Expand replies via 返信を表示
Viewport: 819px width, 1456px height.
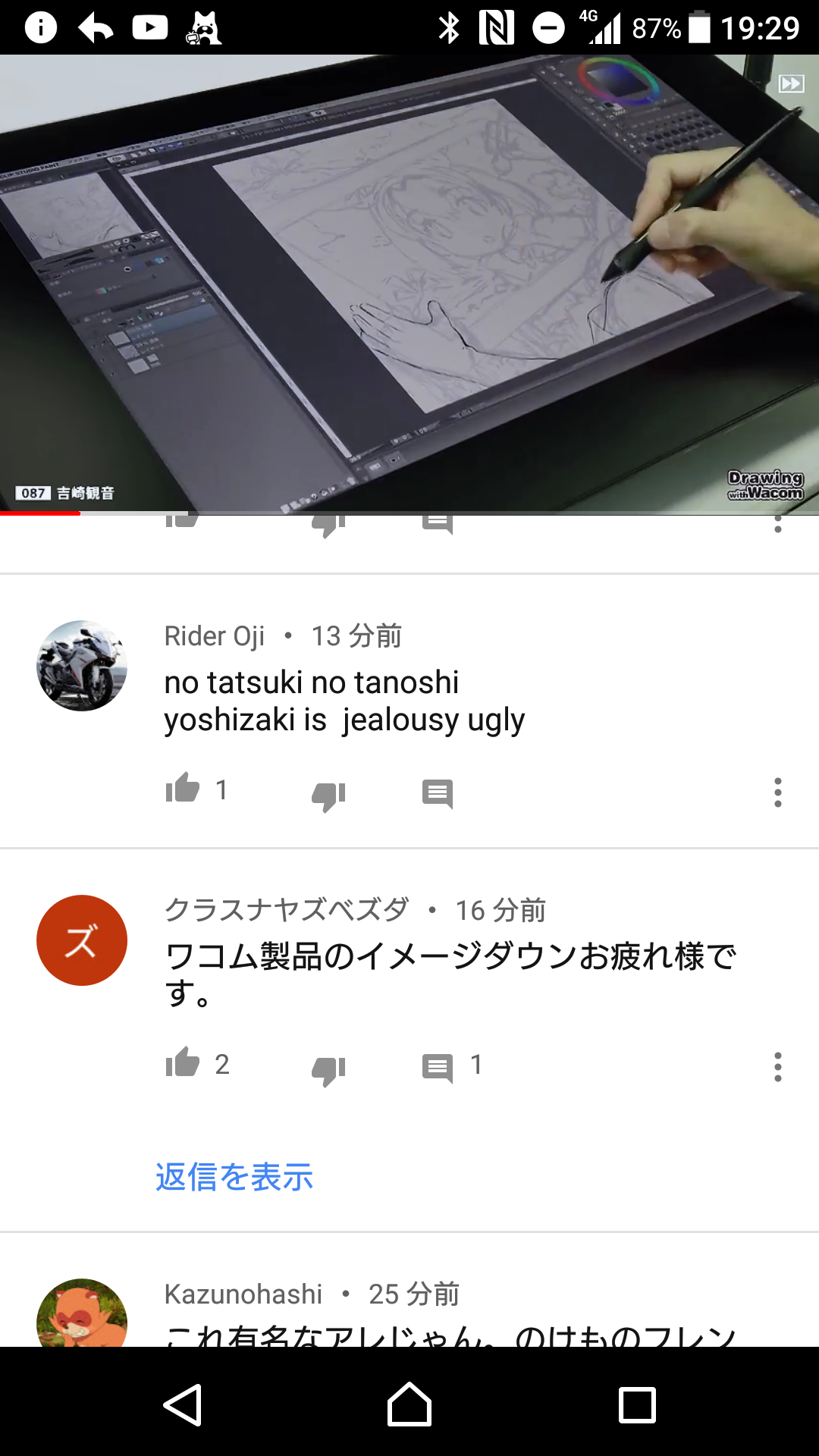[234, 1177]
